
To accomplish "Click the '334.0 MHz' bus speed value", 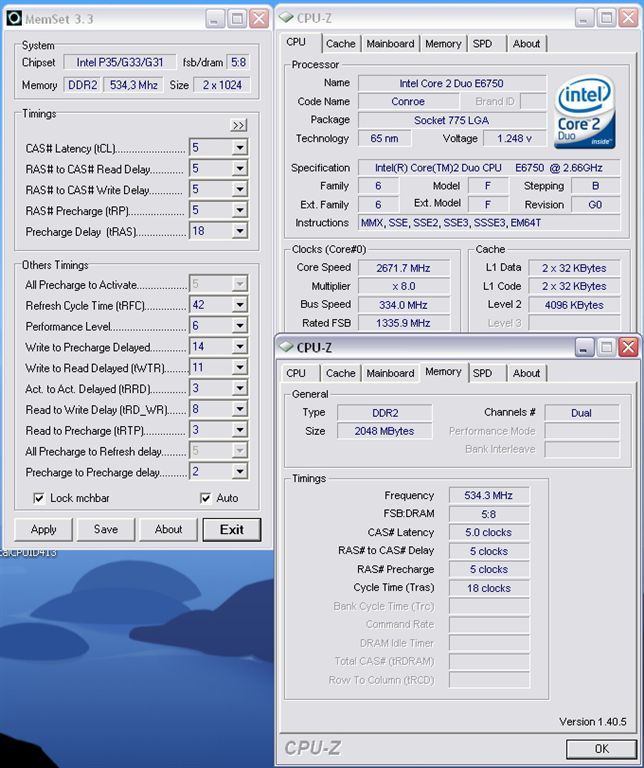I will (x=404, y=305).
